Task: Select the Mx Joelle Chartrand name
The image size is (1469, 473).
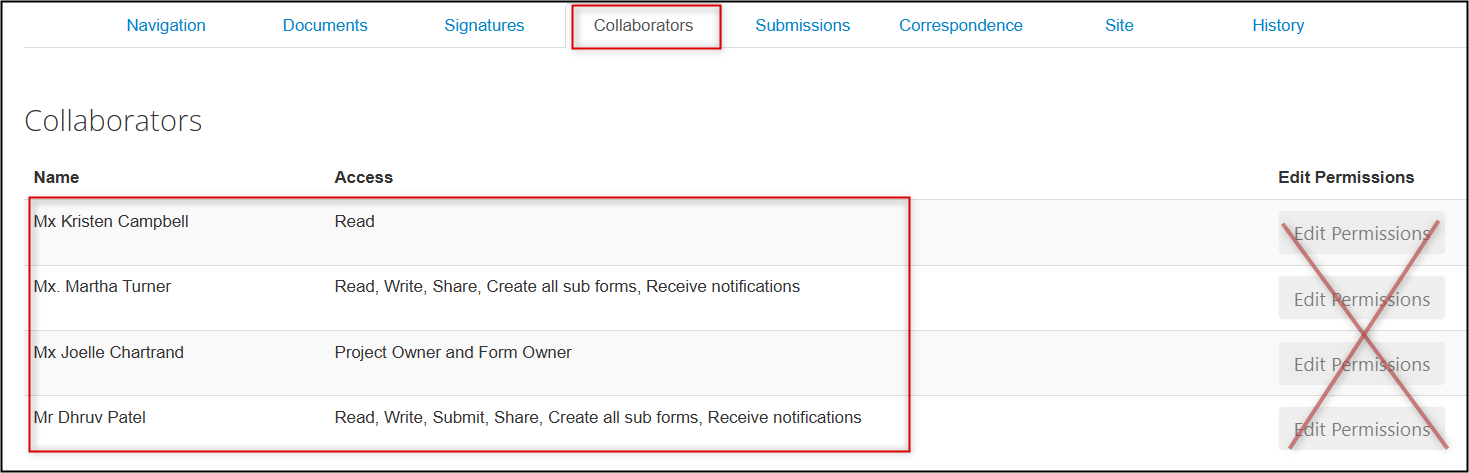Action: pos(109,352)
